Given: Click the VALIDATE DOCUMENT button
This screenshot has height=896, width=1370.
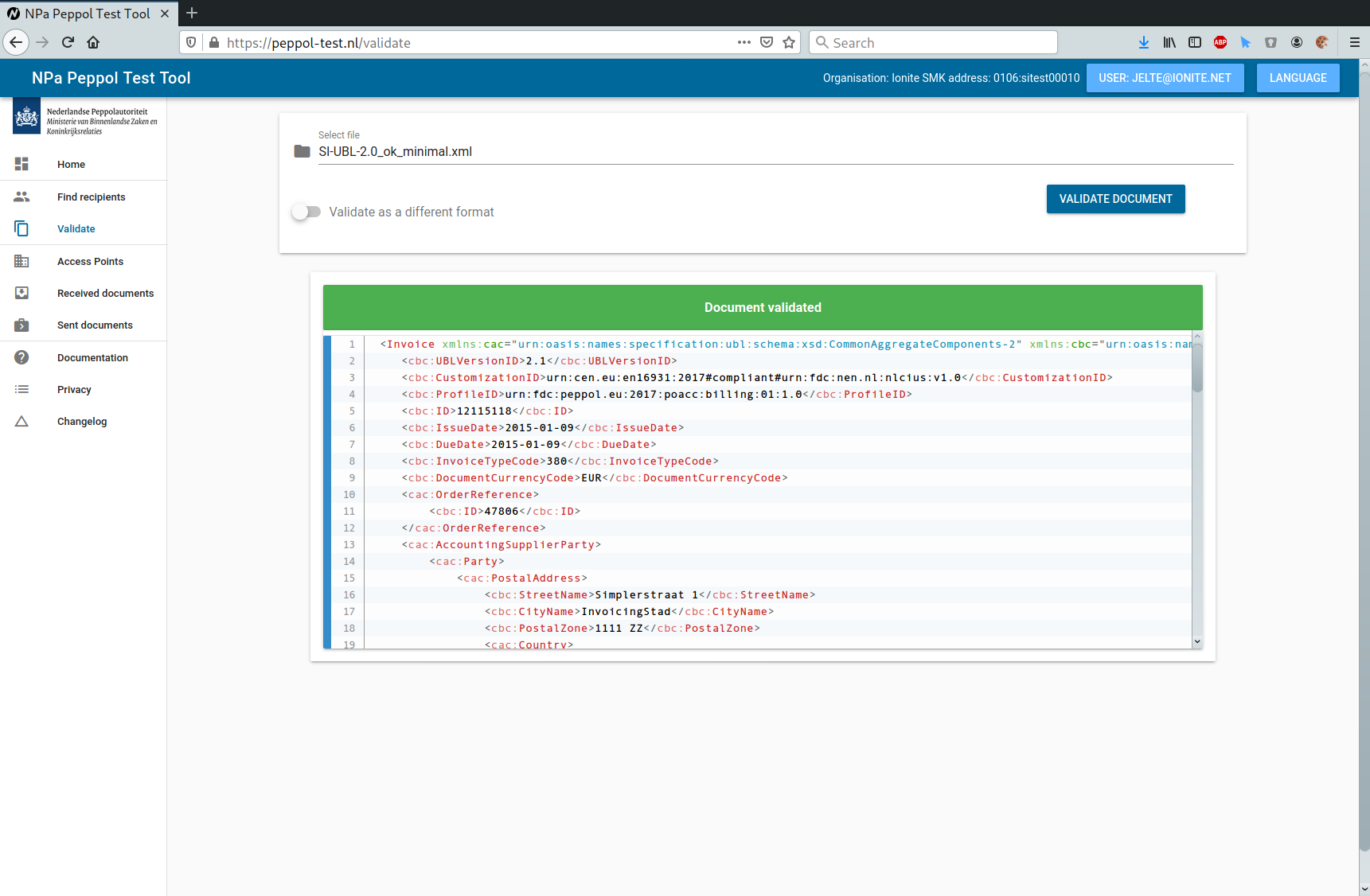Looking at the screenshot, I should pyautogui.click(x=1115, y=199).
